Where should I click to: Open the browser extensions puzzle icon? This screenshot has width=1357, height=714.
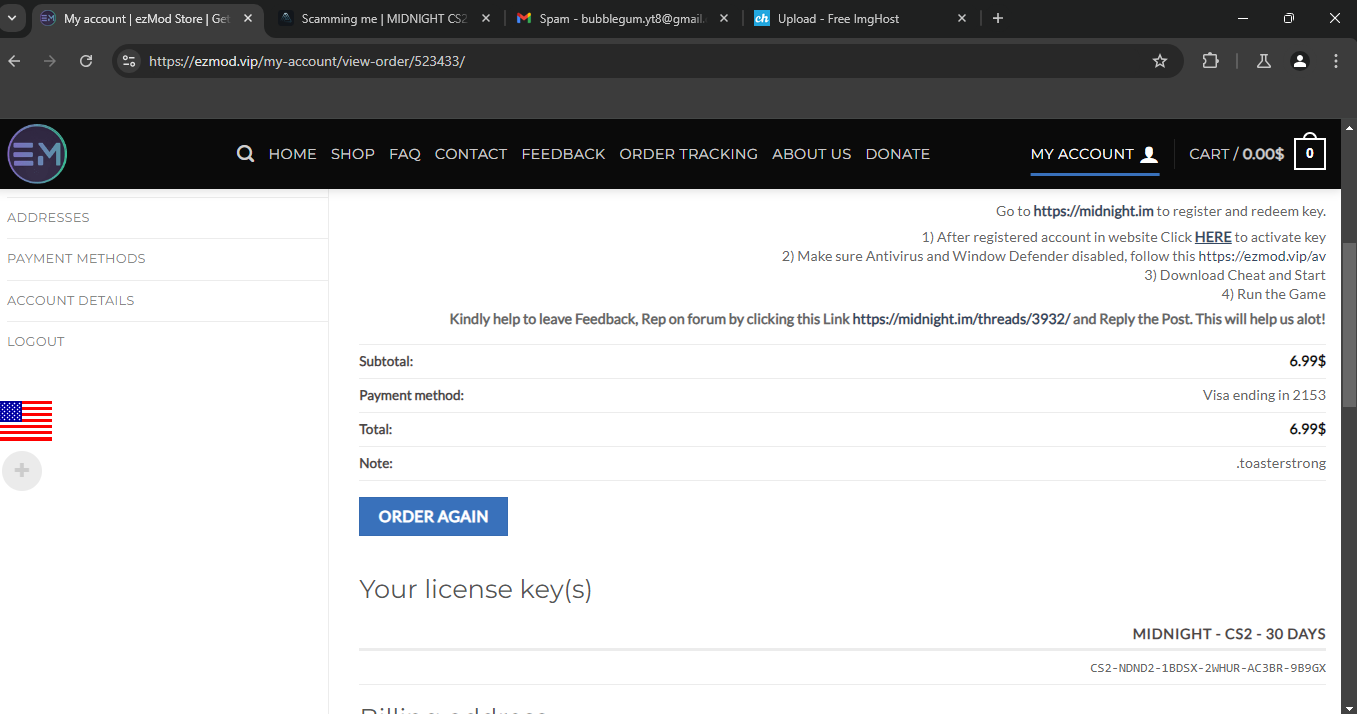pyautogui.click(x=1210, y=61)
